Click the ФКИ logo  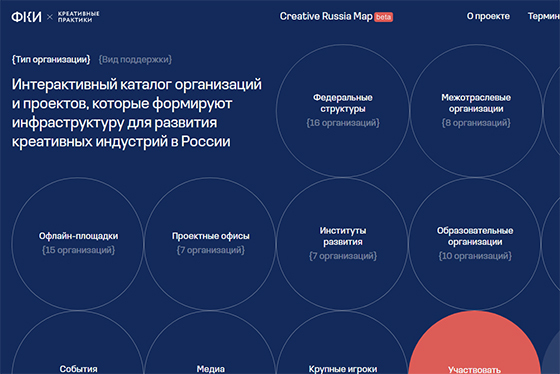[26, 17]
